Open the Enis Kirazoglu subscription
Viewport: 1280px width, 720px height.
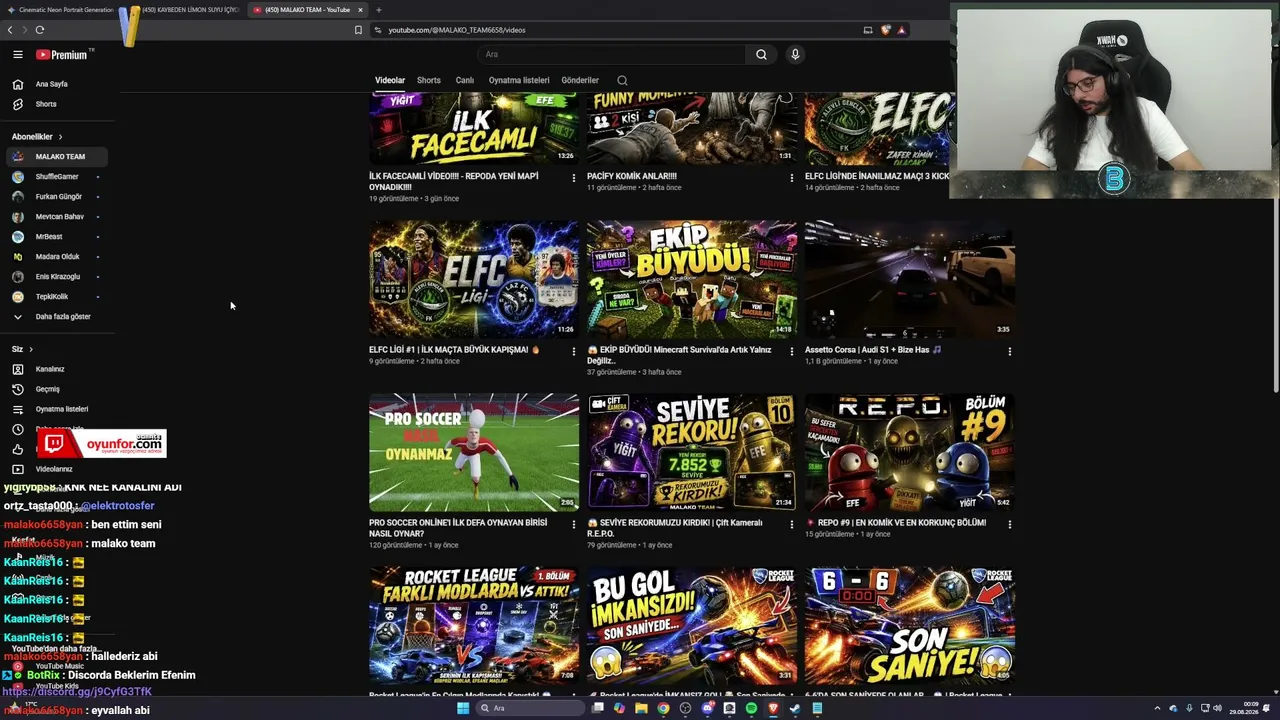[56, 277]
